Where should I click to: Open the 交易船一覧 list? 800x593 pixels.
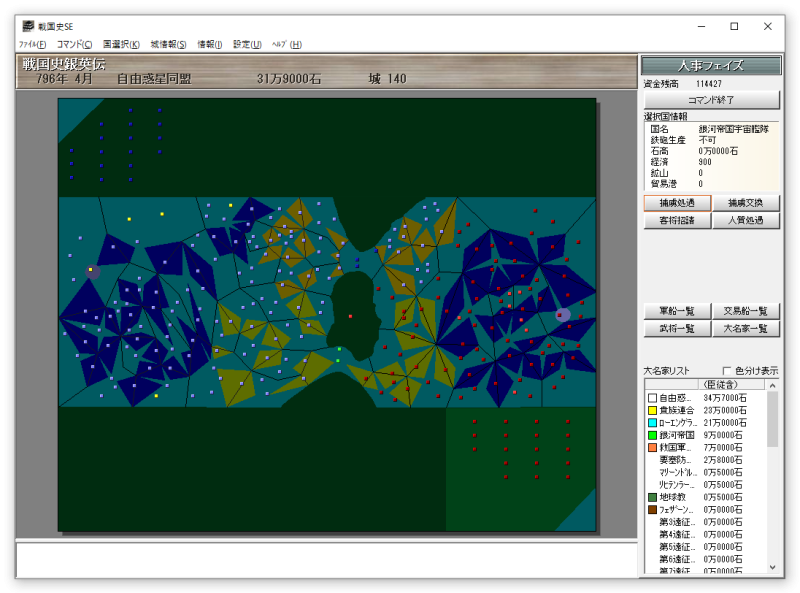tap(745, 311)
